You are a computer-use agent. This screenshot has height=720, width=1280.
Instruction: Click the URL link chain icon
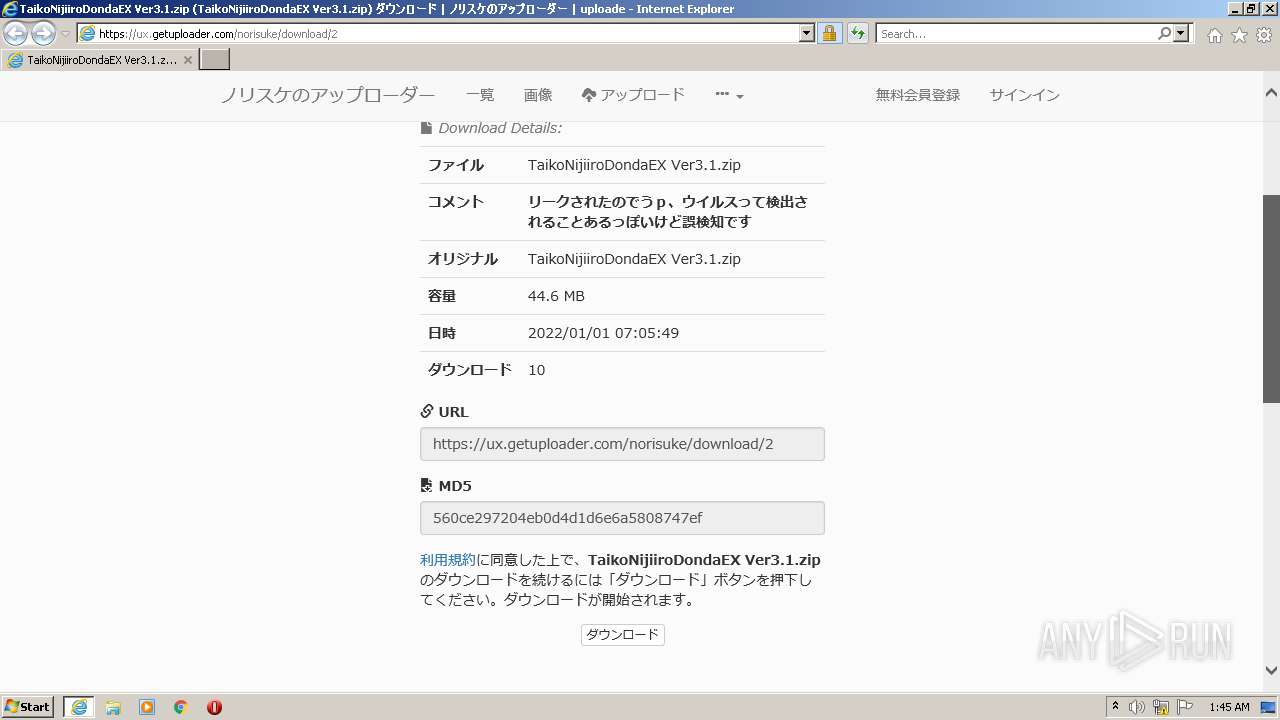(x=427, y=411)
